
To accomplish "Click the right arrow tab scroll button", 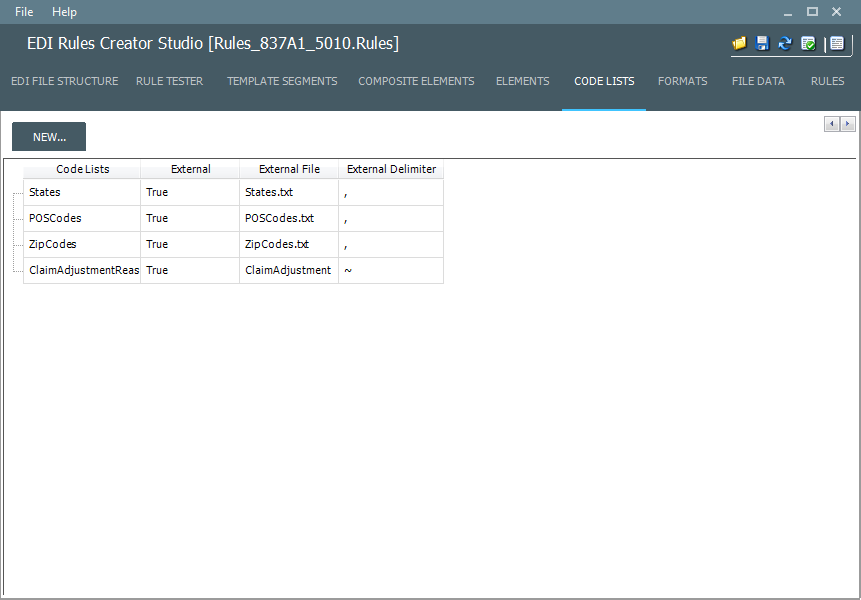I will pos(848,124).
